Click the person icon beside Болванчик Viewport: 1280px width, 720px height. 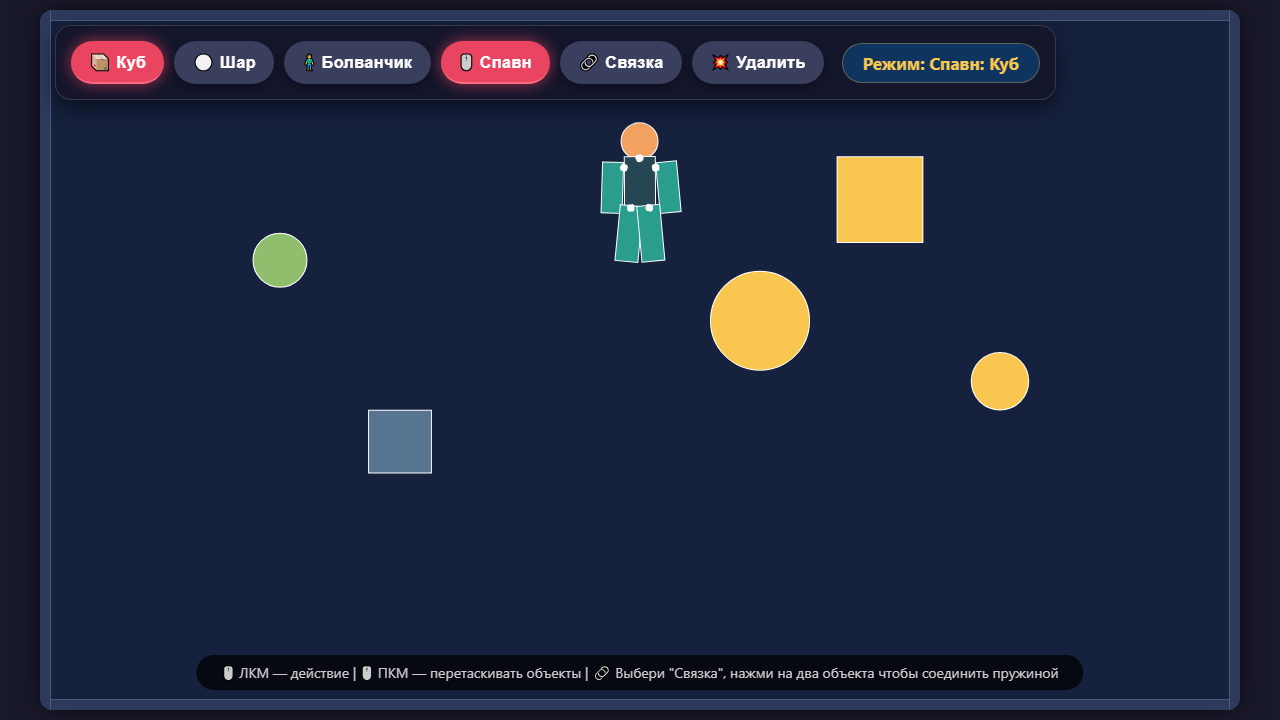(x=309, y=62)
